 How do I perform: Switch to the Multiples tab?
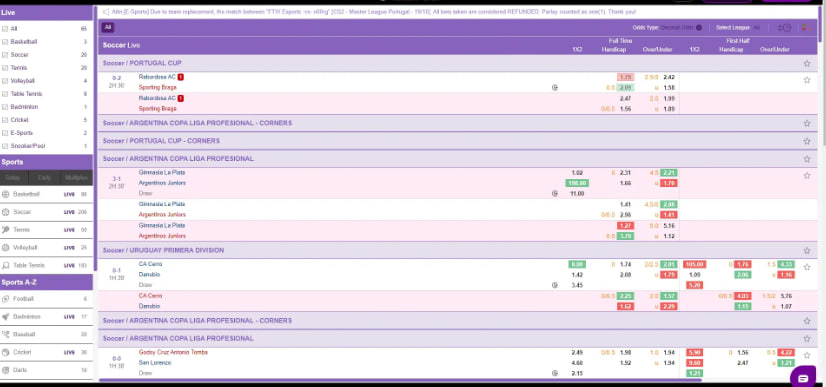pyautogui.click(x=77, y=178)
